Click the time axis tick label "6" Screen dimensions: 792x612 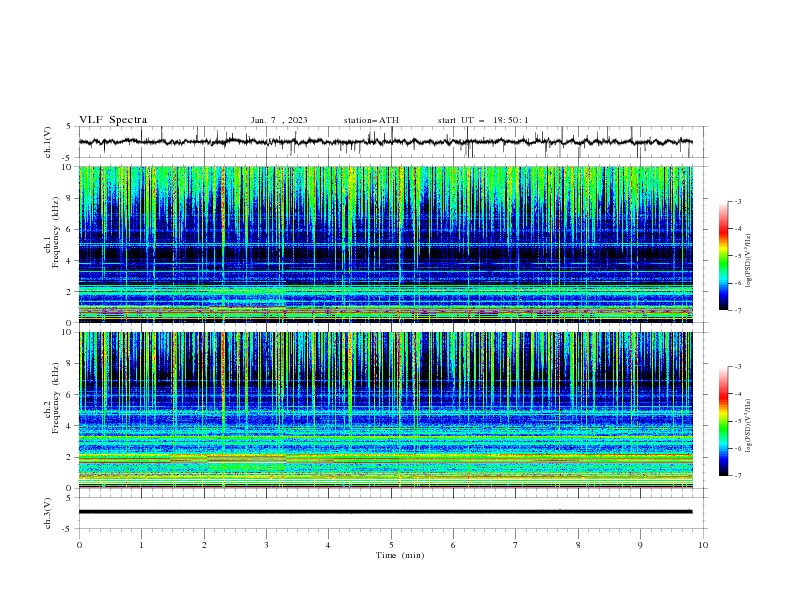pos(453,545)
